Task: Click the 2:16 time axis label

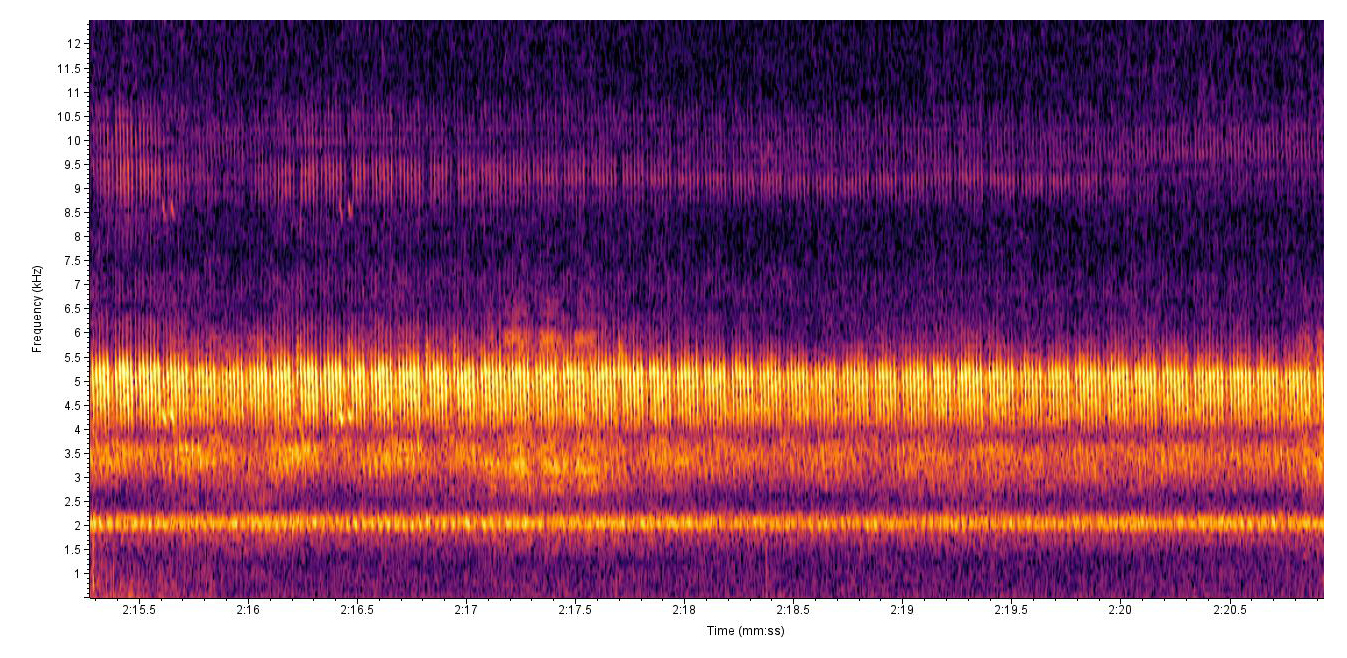Action: coord(248,610)
